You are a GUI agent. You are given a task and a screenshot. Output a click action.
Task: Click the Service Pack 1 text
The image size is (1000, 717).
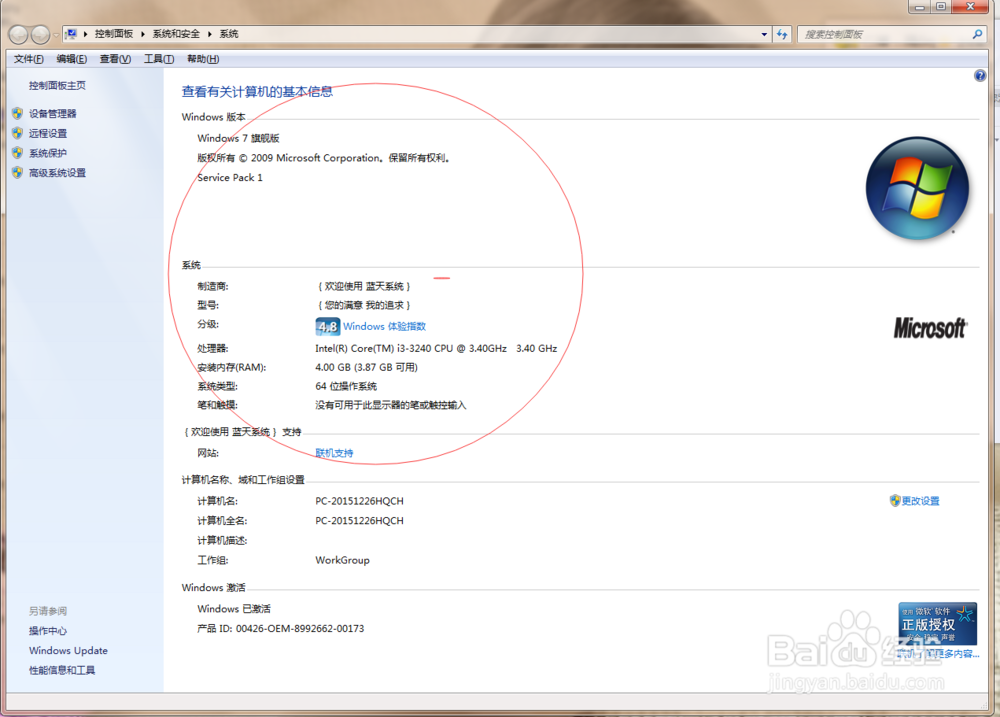pyautogui.click(x=230, y=178)
